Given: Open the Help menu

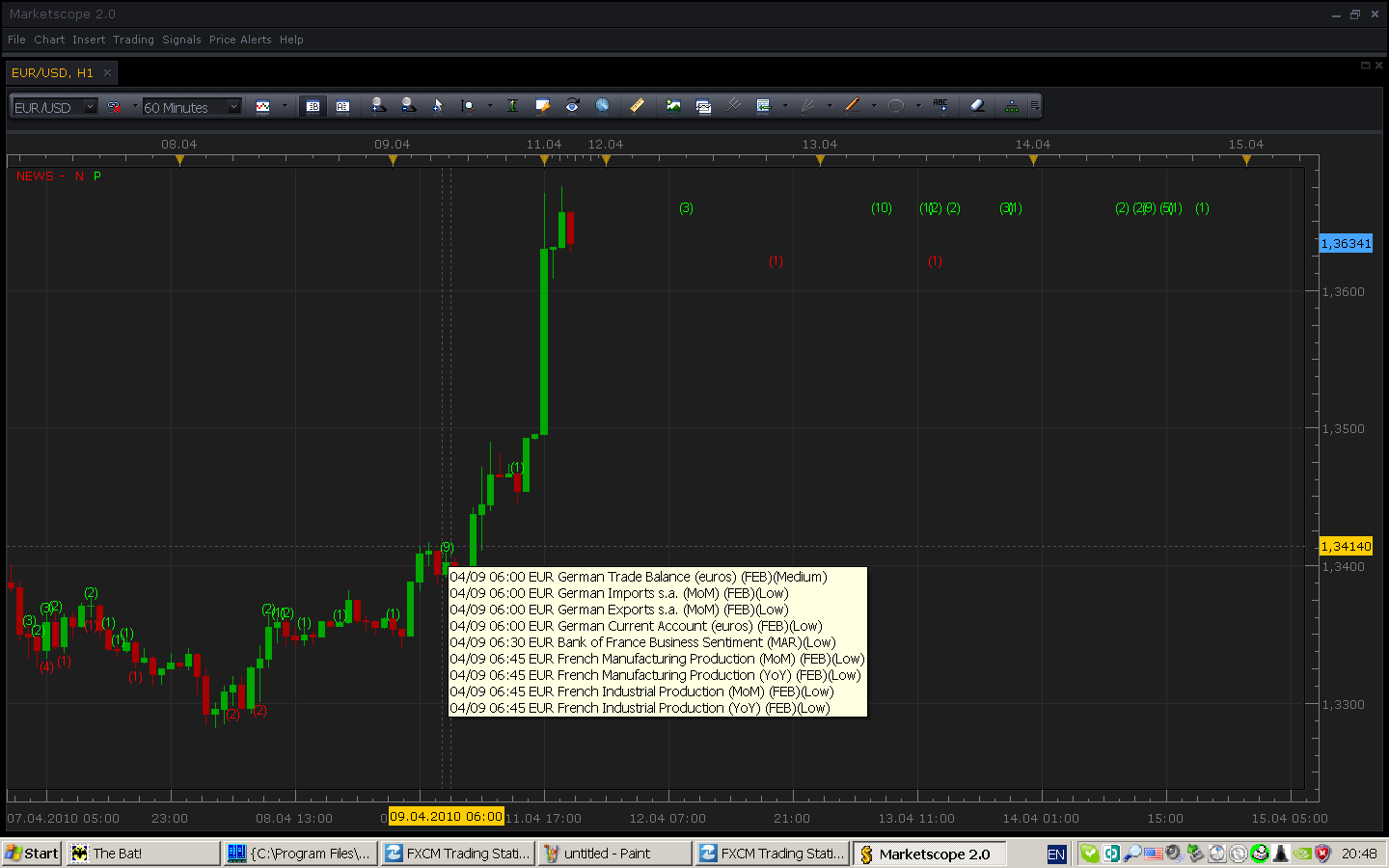Looking at the screenshot, I should (x=291, y=40).
